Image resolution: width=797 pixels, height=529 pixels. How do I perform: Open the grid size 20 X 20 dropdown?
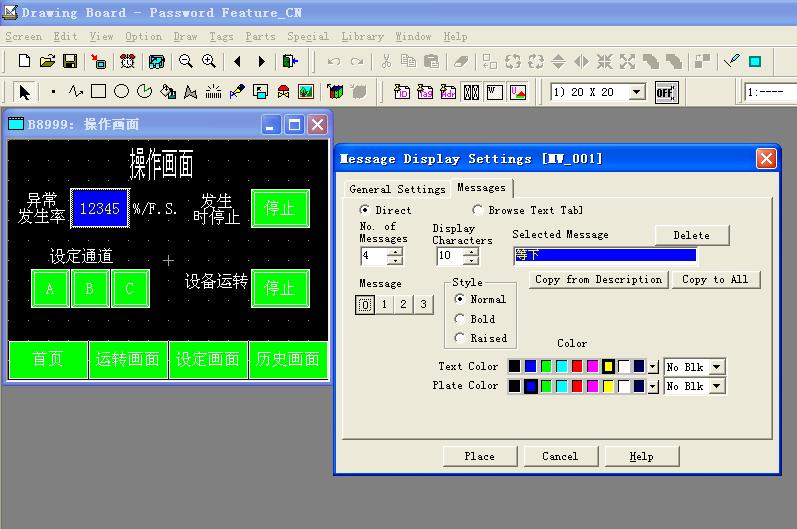point(636,92)
